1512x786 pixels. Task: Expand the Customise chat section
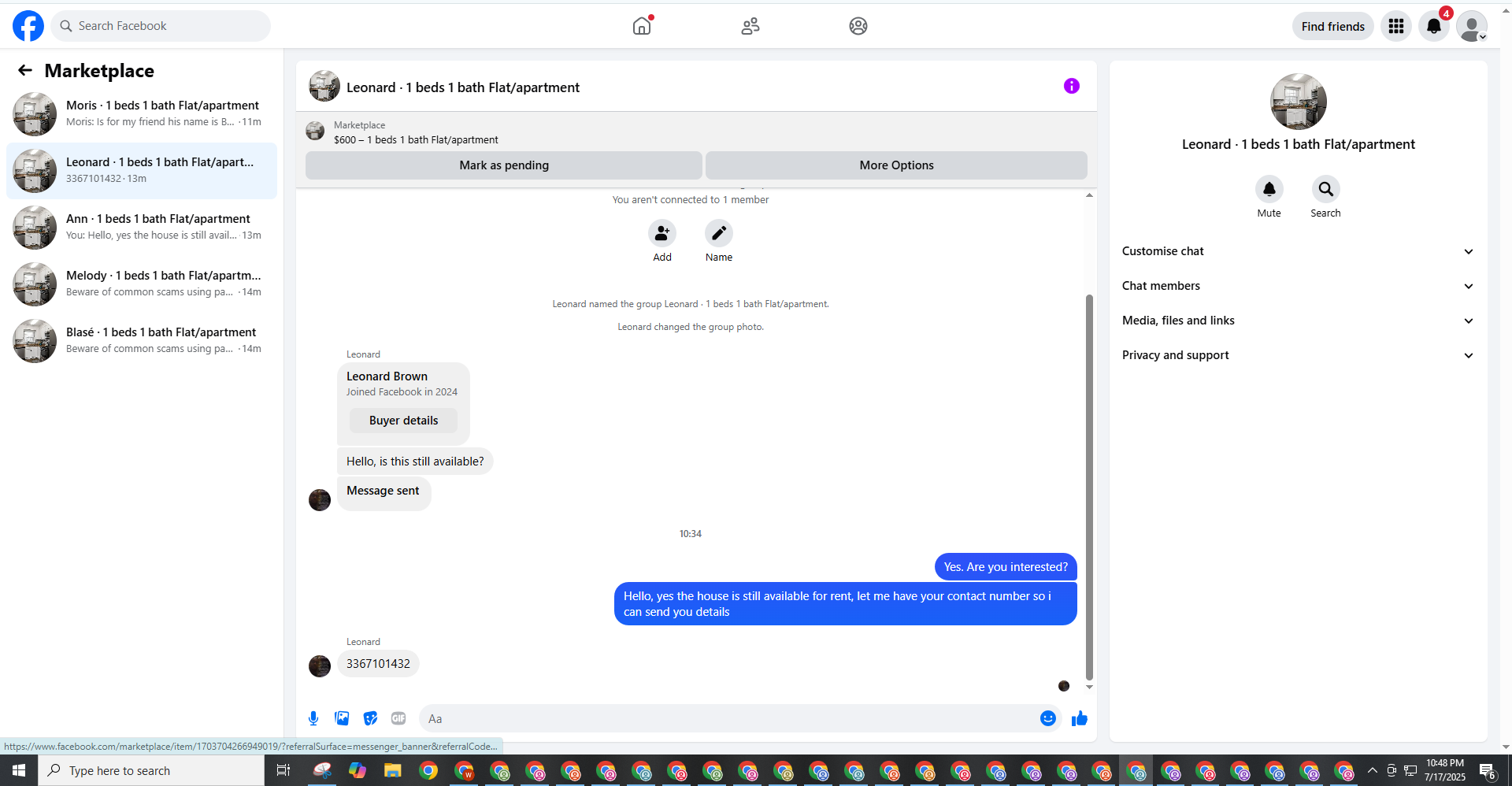coord(1298,251)
